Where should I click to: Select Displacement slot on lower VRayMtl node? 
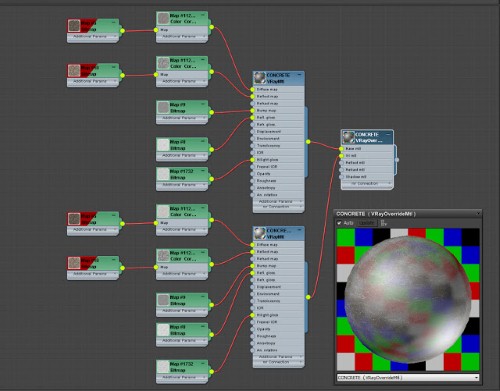pyautogui.click(x=279, y=287)
